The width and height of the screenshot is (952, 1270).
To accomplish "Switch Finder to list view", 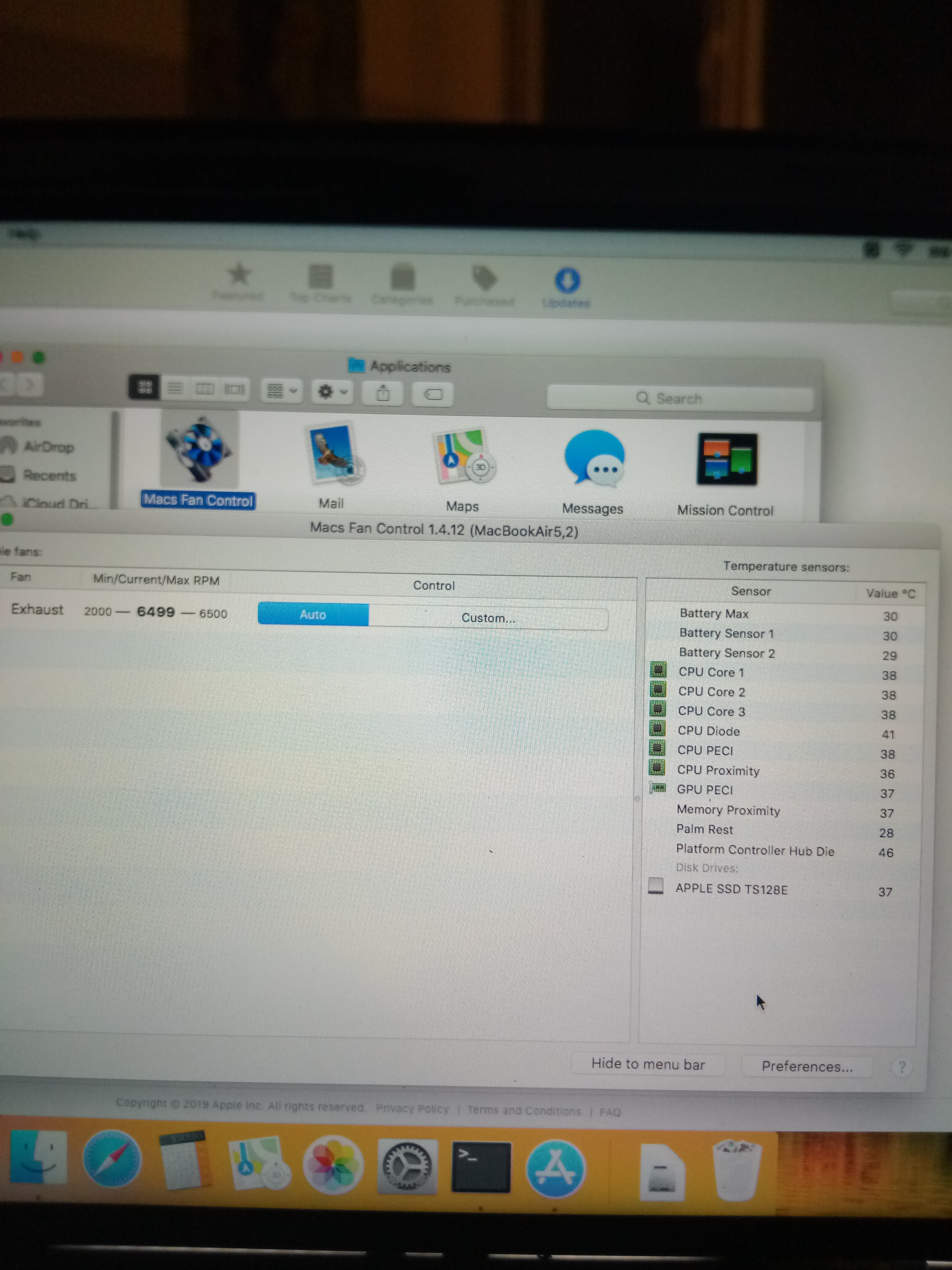I will [x=175, y=388].
